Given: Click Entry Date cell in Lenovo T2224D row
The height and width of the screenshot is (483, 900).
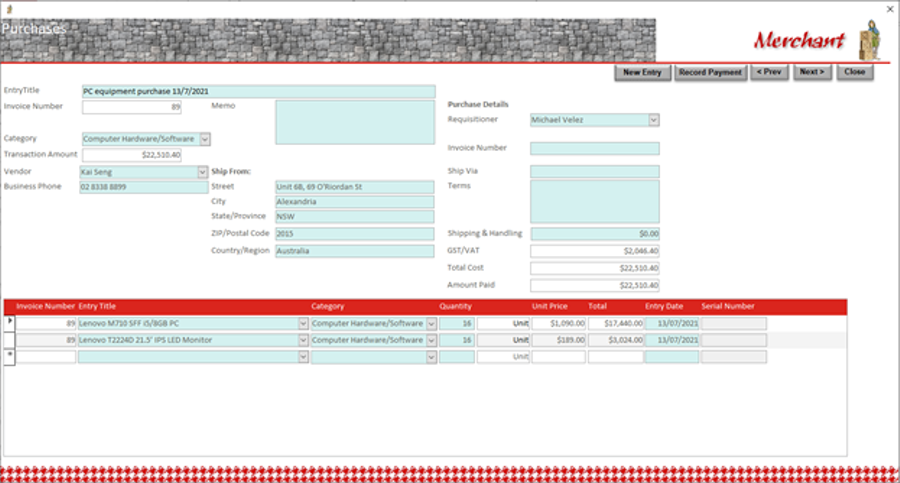Looking at the screenshot, I should coord(672,341).
